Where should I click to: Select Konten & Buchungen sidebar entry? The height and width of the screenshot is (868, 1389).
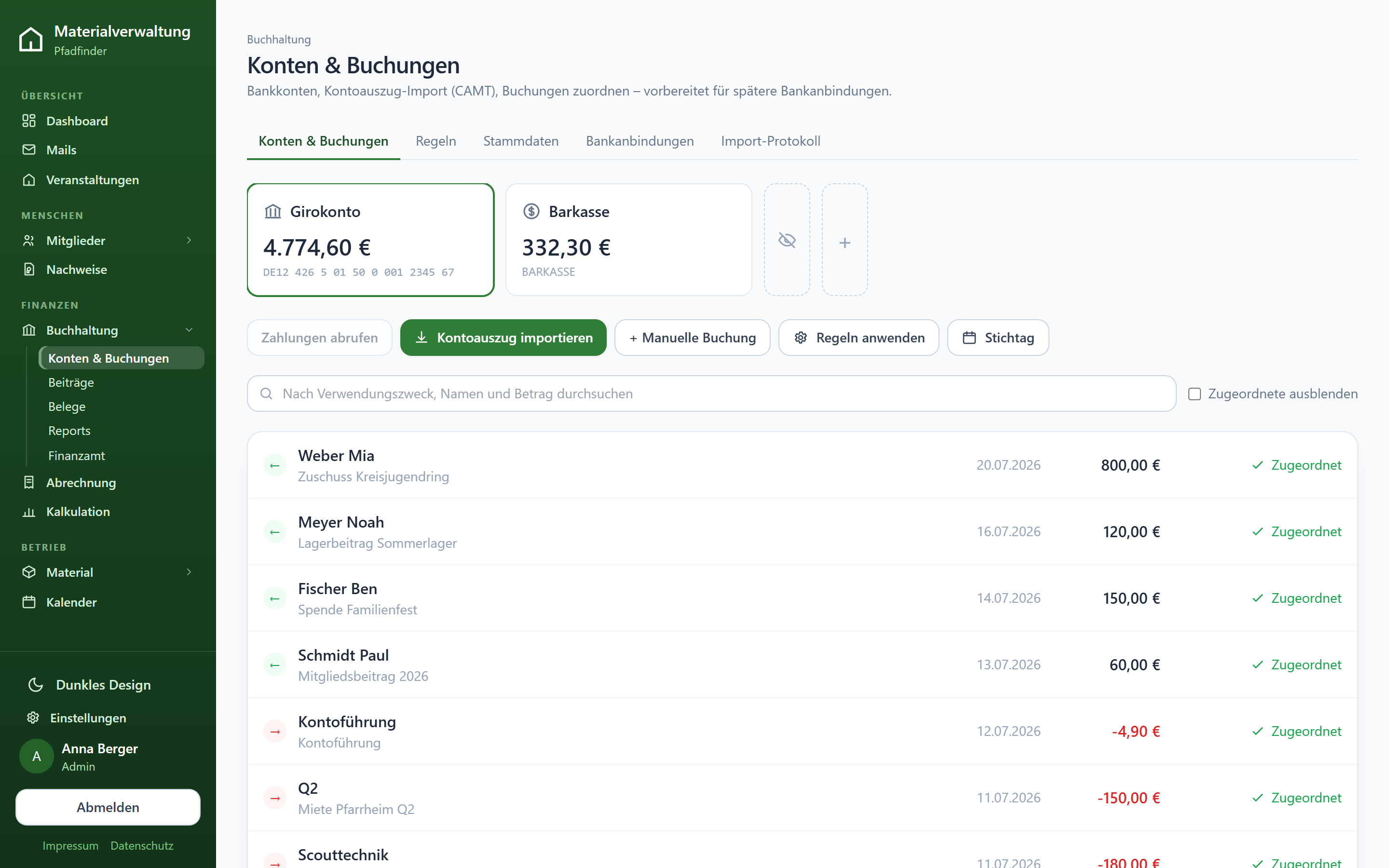(x=121, y=358)
